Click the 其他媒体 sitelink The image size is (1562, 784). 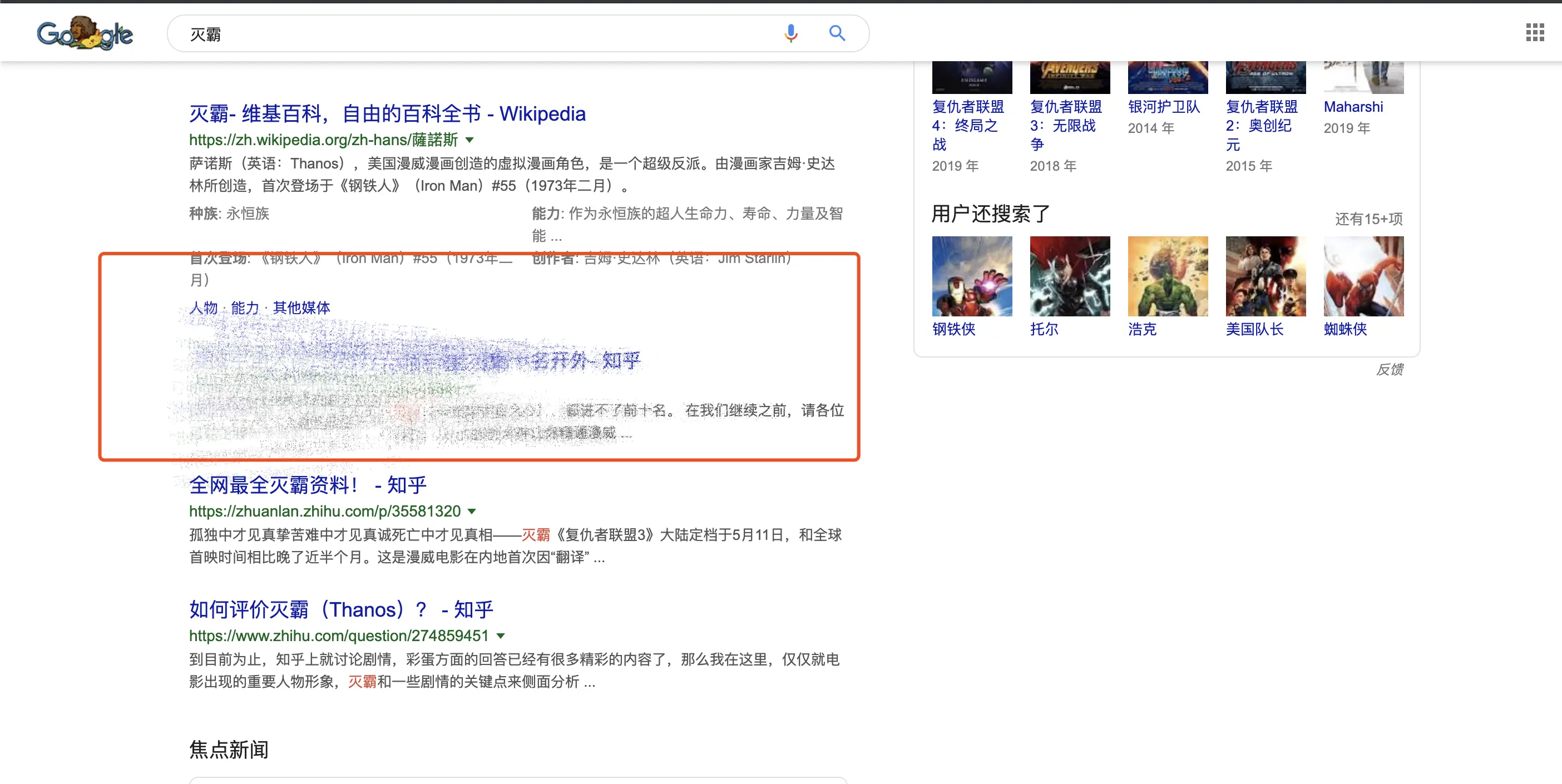coord(301,308)
